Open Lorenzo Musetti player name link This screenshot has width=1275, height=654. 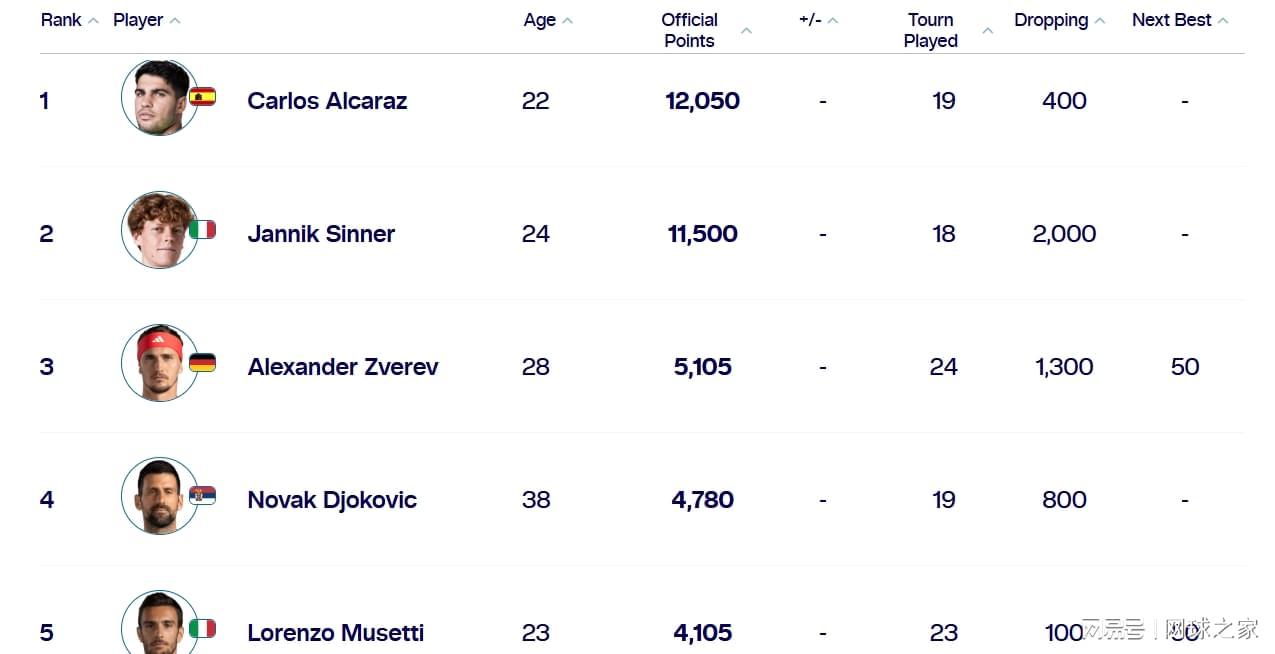point(335,633)
